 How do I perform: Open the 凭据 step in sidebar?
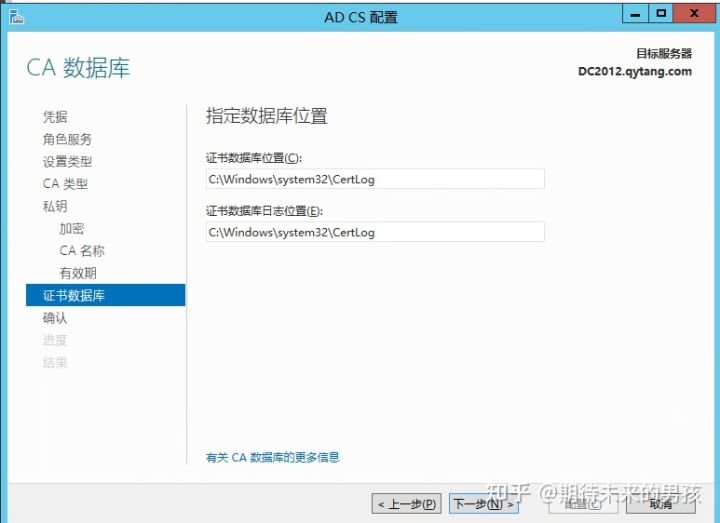pyautogui.click(x=55, y=117)
